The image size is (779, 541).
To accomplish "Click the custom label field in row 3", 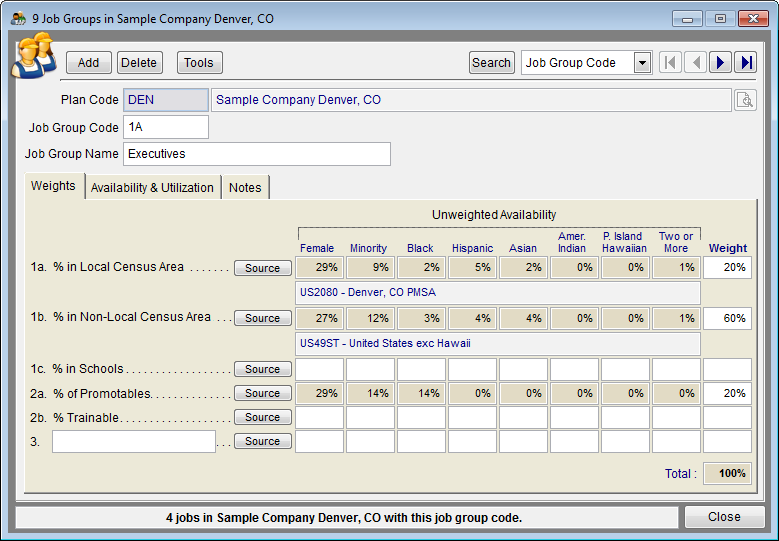I will (134, 441).
